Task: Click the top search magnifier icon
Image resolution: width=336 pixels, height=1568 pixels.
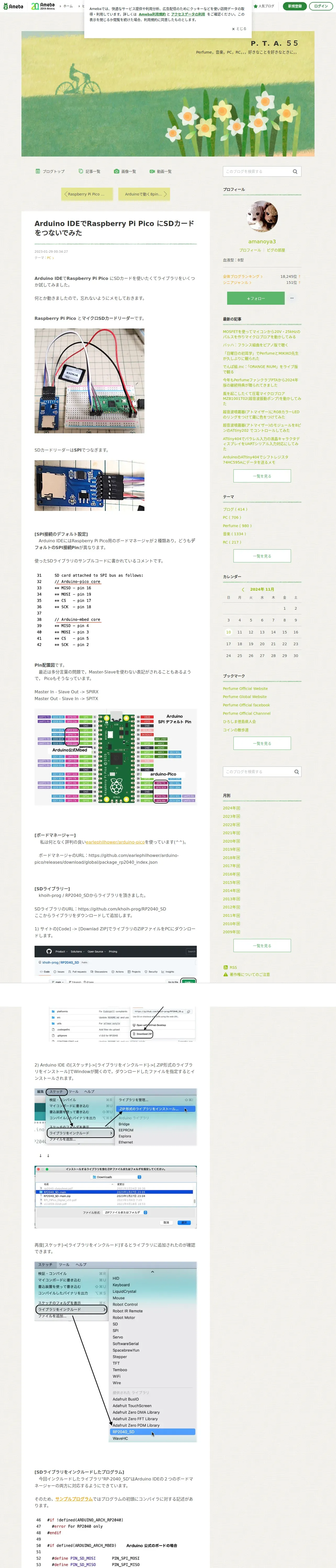Action: pyautogui.click(x=295, y=172)
